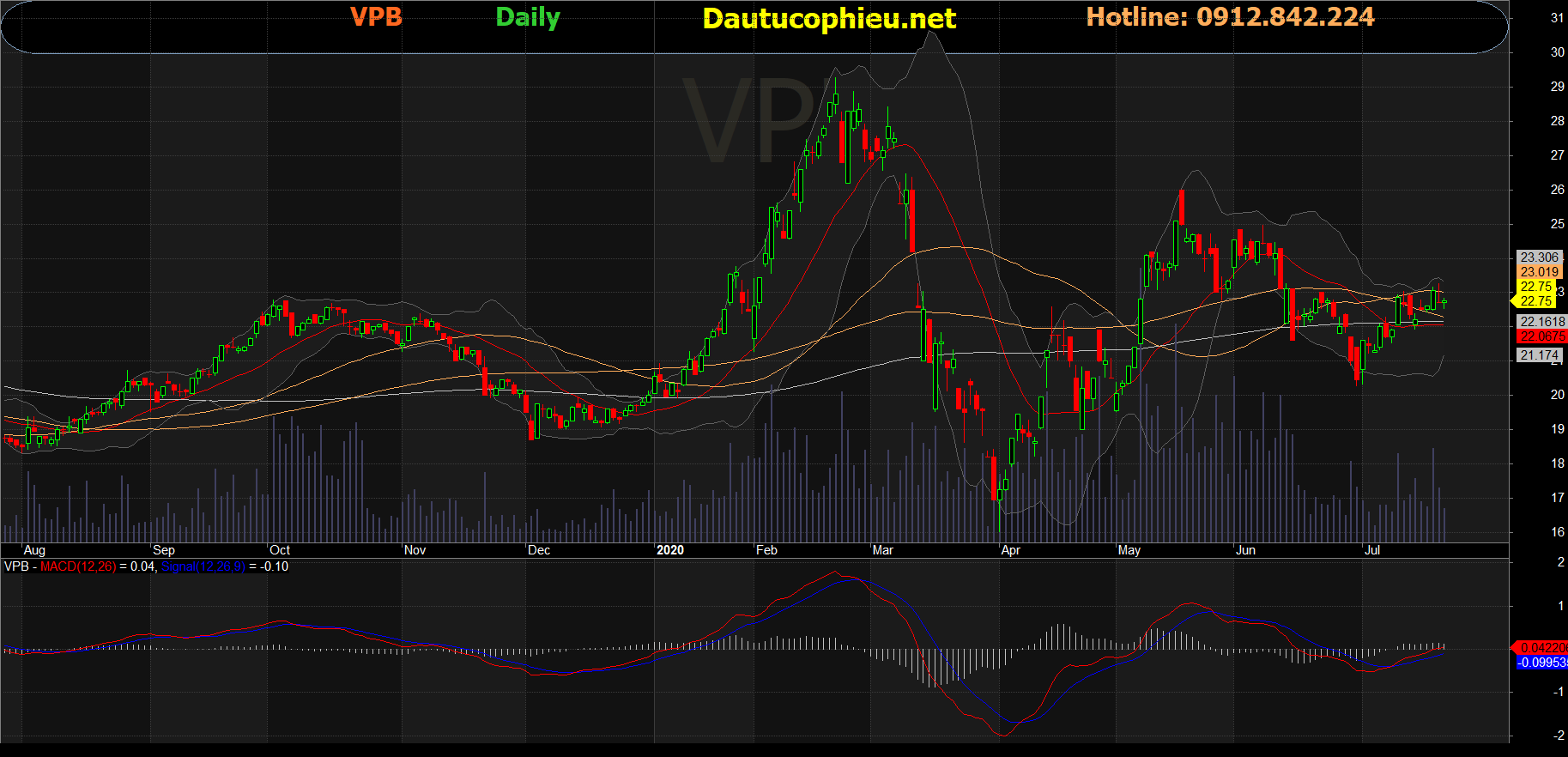Viewport: 1568px width, 757px height.
Task: Click the Jul marker on time axis
Action: pyautogui.click(x=1372, y=550)
